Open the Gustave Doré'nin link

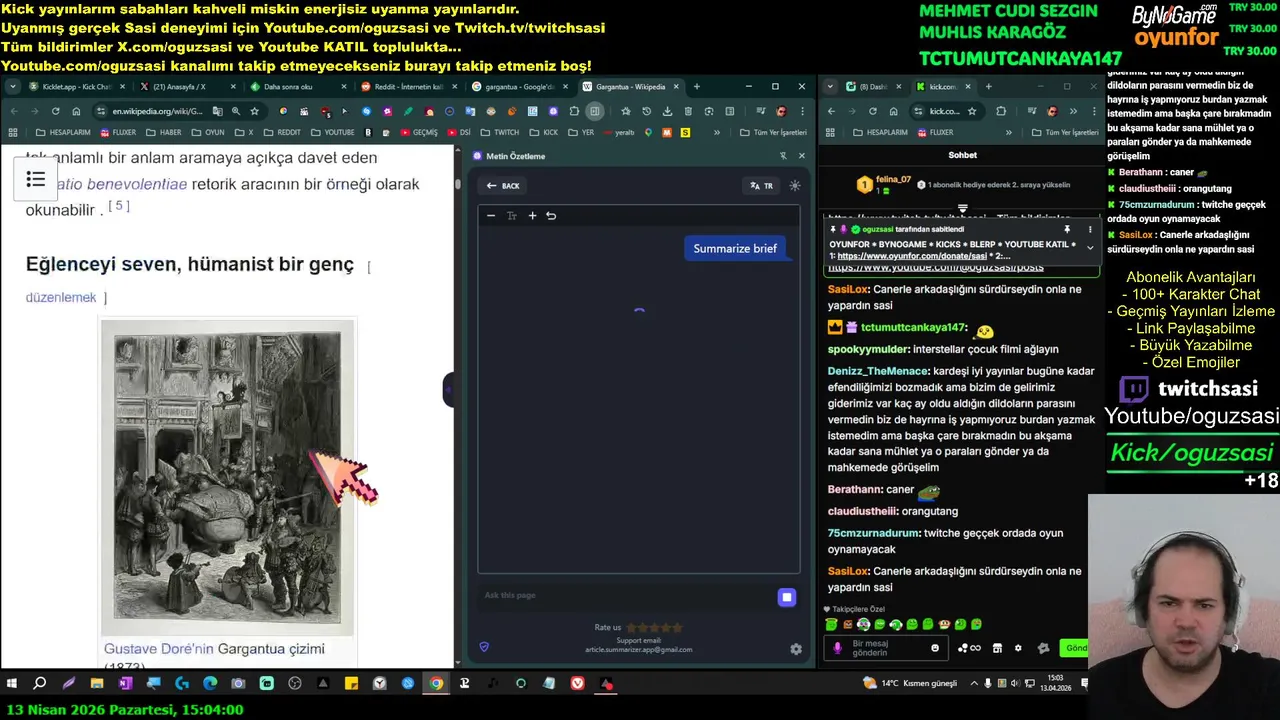point(159,649)
